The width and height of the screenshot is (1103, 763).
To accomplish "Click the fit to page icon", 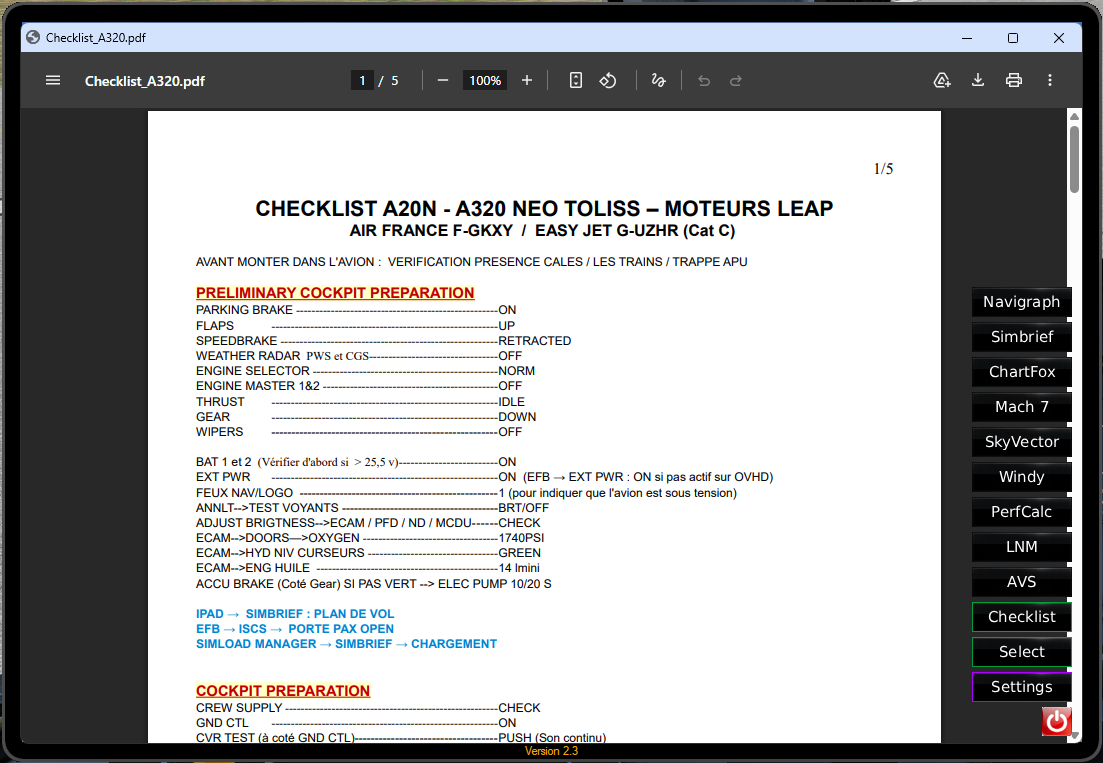I will pos(575,80).
